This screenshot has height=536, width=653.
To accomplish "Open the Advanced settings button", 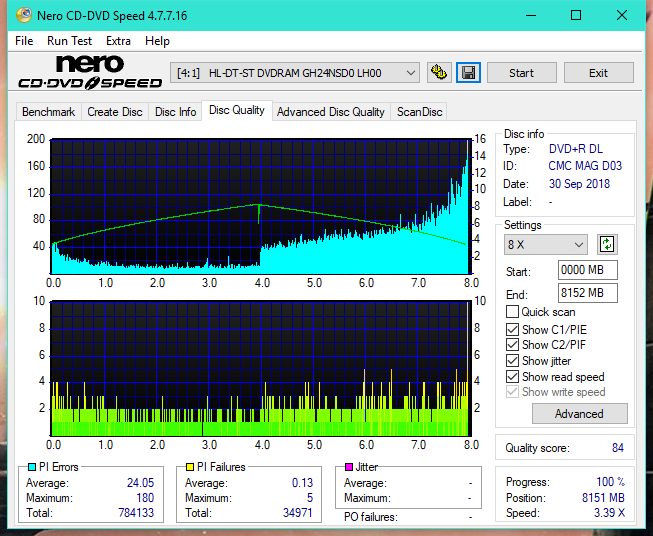I will point(579,414).
